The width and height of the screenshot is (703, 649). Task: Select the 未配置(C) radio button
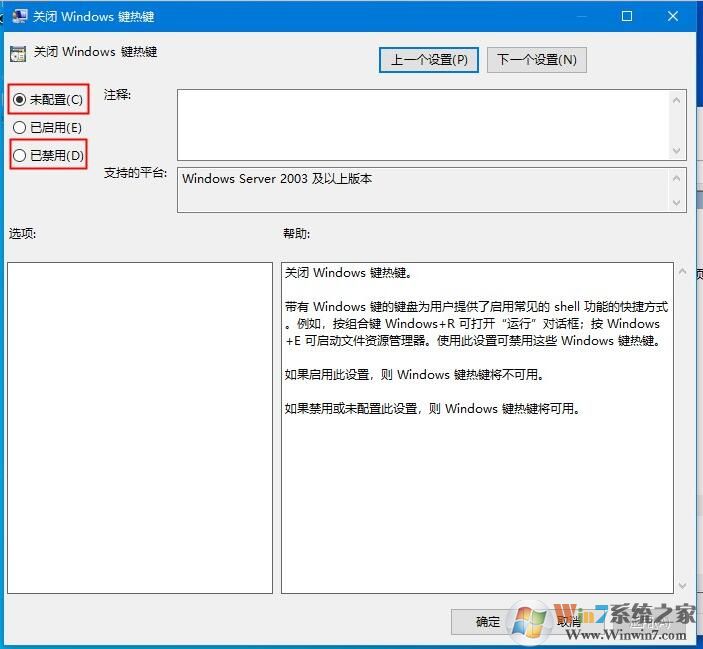48,100
